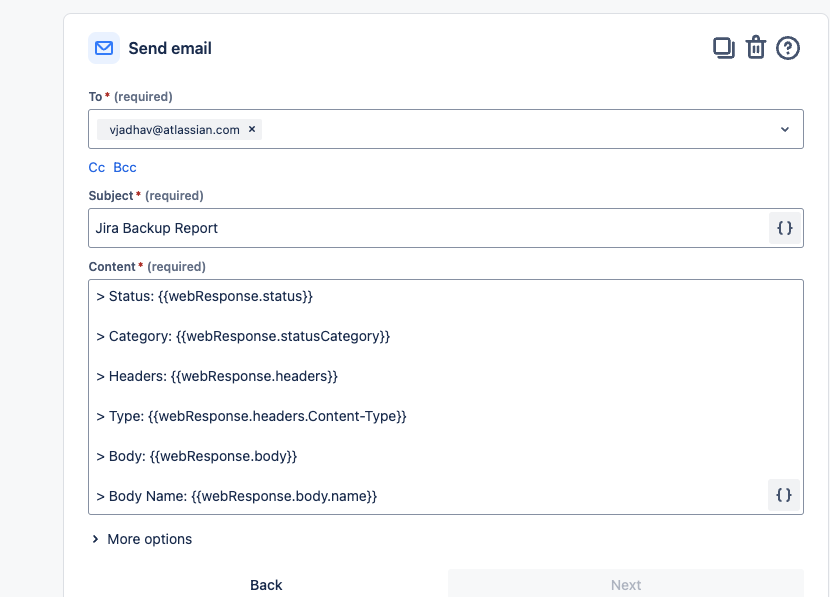Remove vjadhav@atlassian.com recipient

[x=252, y=129]
